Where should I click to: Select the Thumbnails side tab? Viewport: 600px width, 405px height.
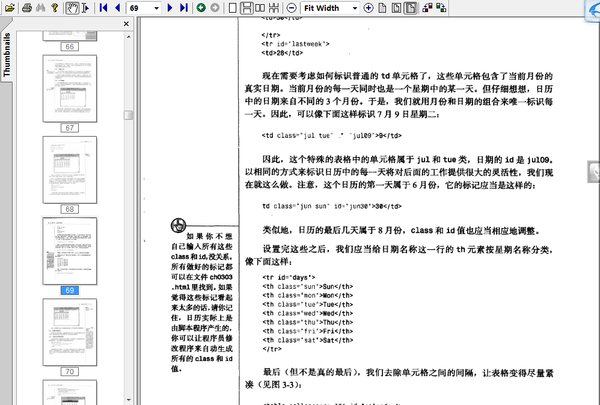click(x=7, y=54)
